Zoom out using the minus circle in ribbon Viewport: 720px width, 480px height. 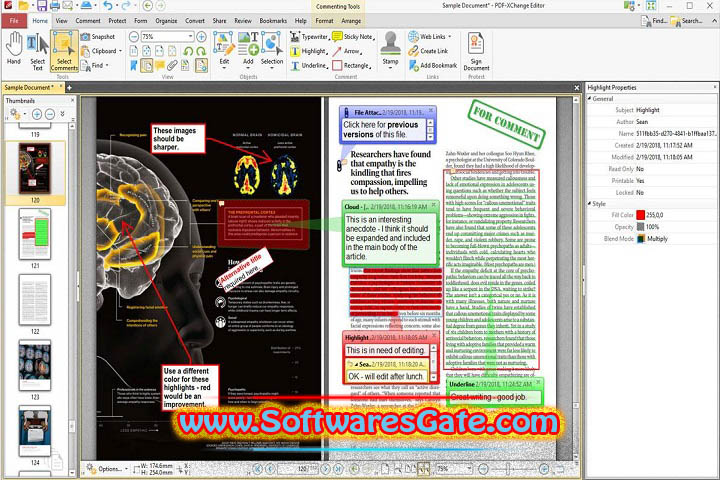click(134, 37)
